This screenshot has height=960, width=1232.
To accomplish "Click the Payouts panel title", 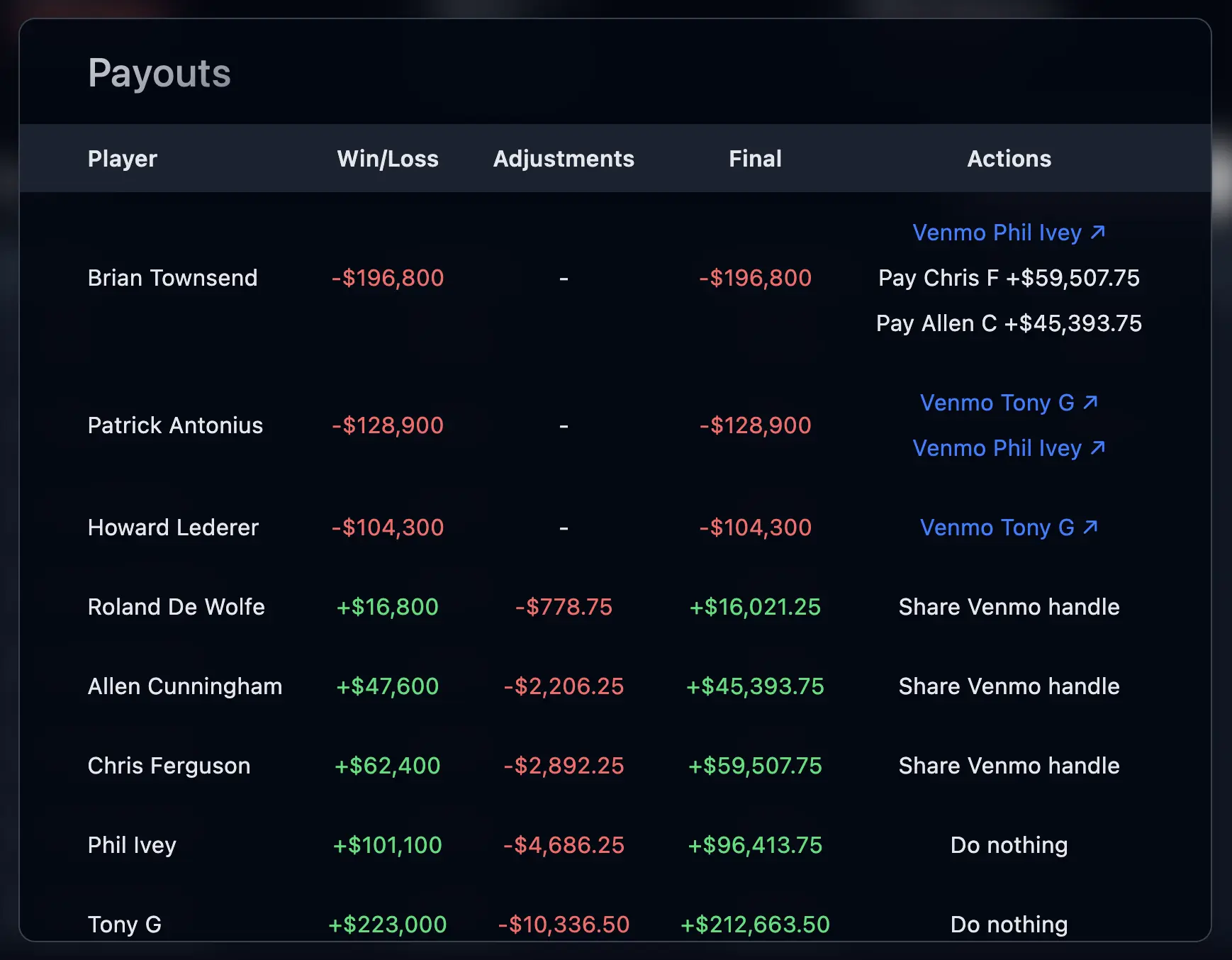I will [159, 72].
